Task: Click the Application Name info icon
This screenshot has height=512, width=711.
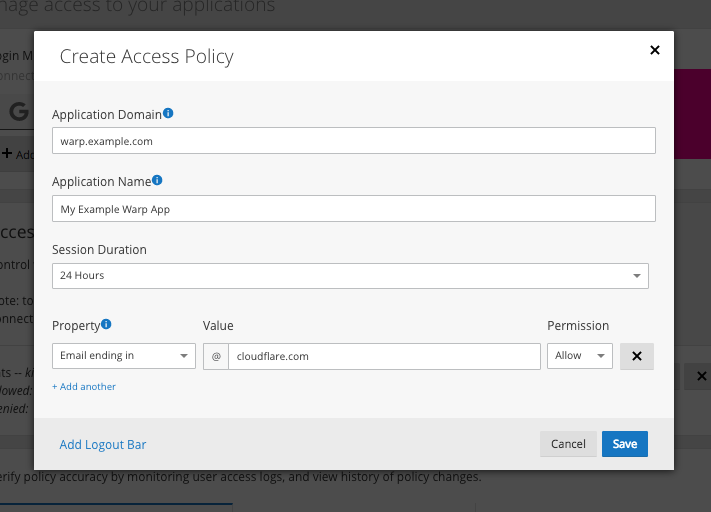Action: [157, 180]
